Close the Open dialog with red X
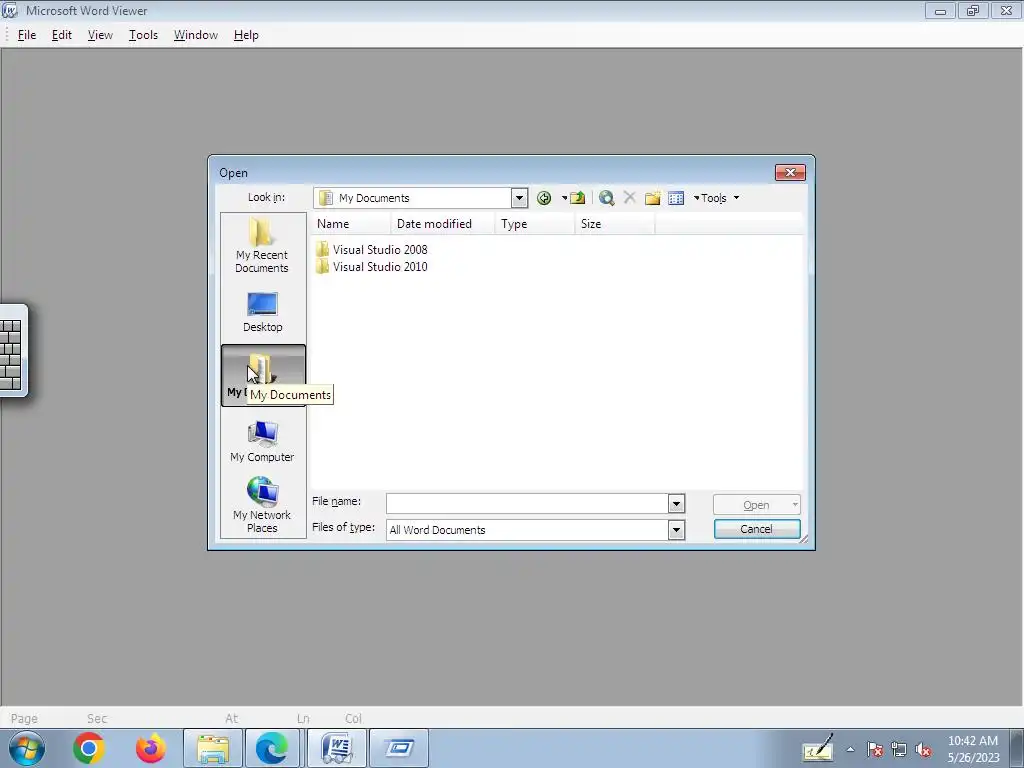The height and width of the screenshot is (768, 1024). click(790, 172)
